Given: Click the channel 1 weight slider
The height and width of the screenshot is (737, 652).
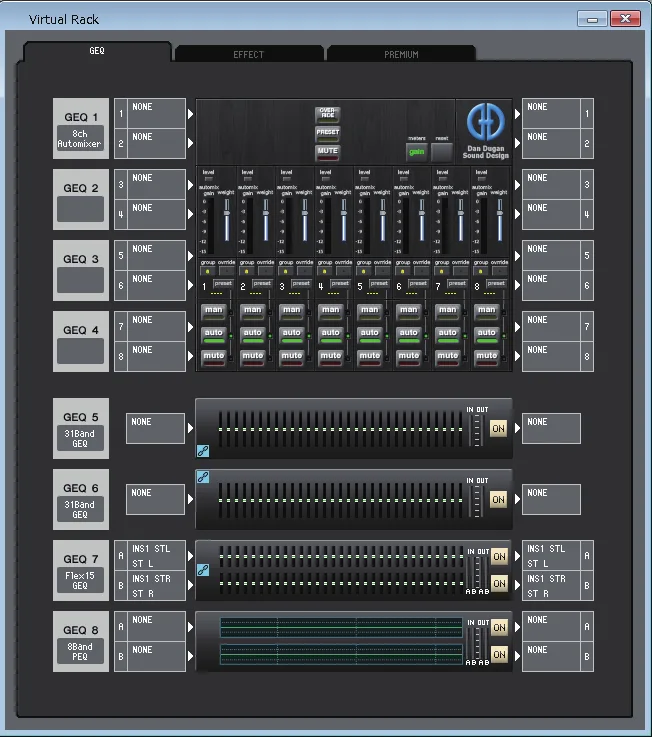Looking at the screenshot, I should click(227, 220).
